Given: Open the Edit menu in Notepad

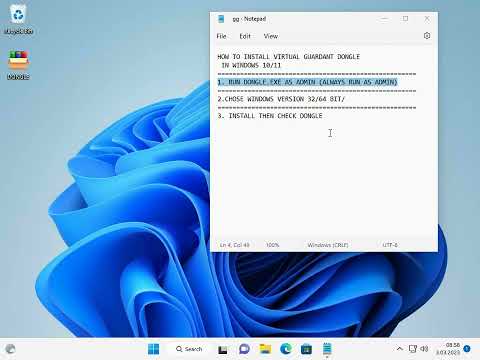Looking at the screenshot, I should coord(245,36).
